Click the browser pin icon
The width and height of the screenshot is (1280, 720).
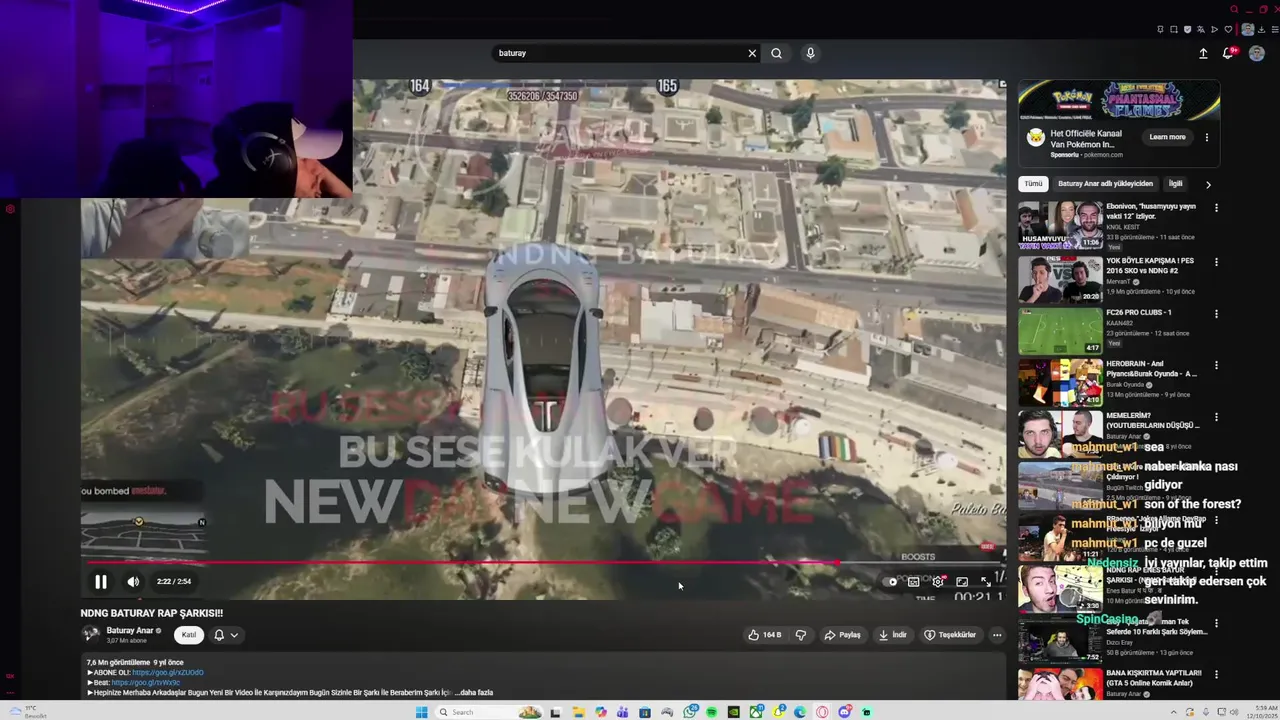click(x=1160, y=29)
